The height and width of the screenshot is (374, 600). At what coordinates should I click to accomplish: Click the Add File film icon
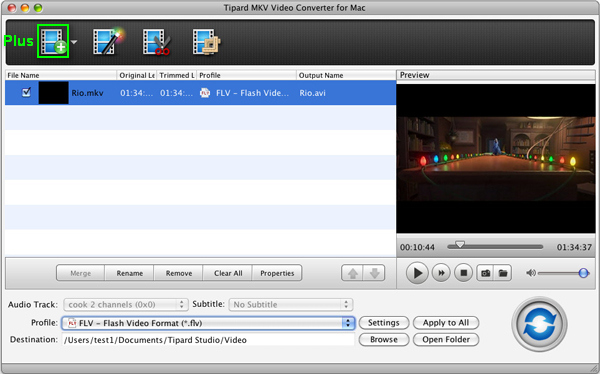[x=53, y=41]
